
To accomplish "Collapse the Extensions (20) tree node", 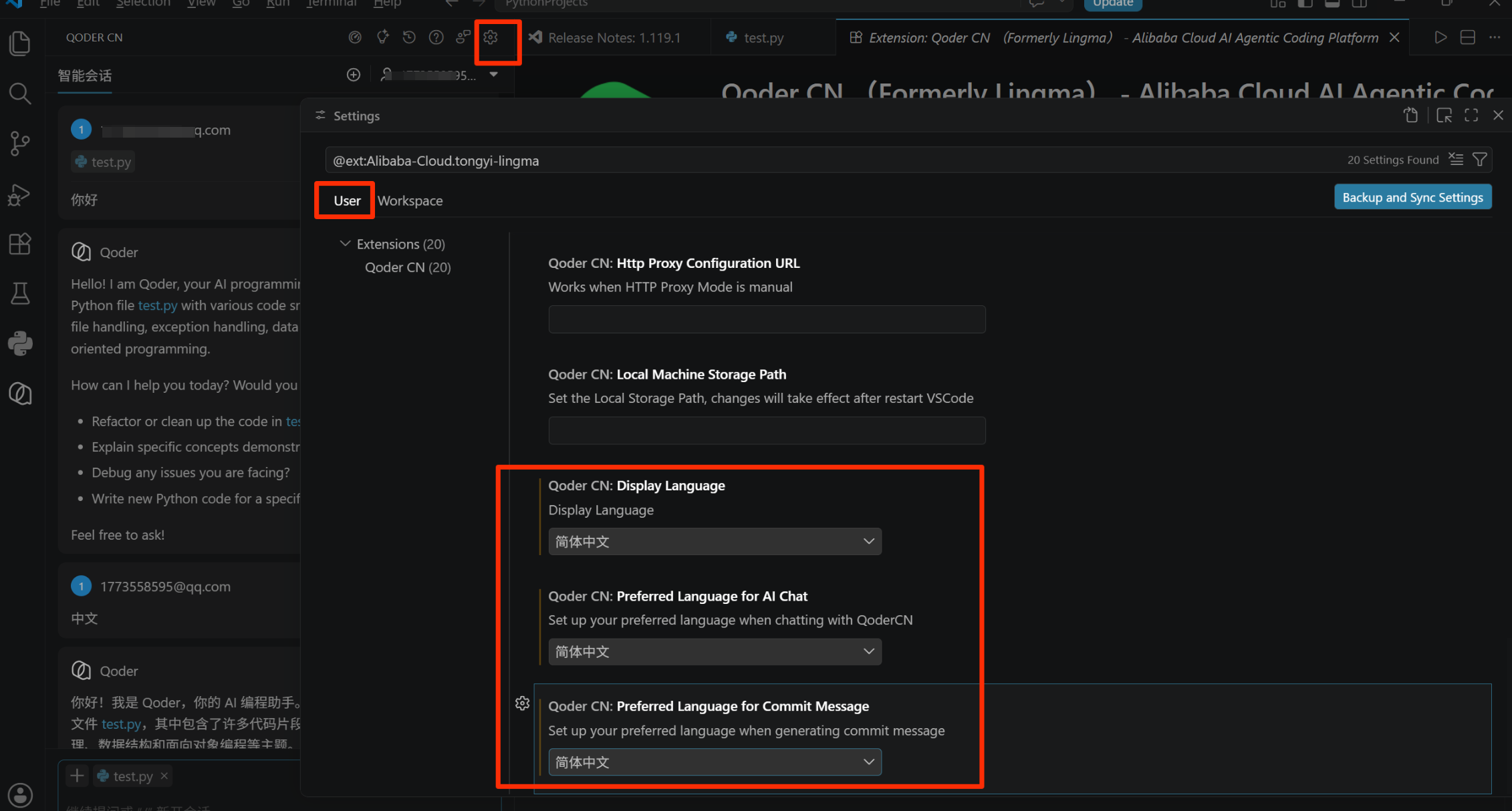I will tap(345, 244).
